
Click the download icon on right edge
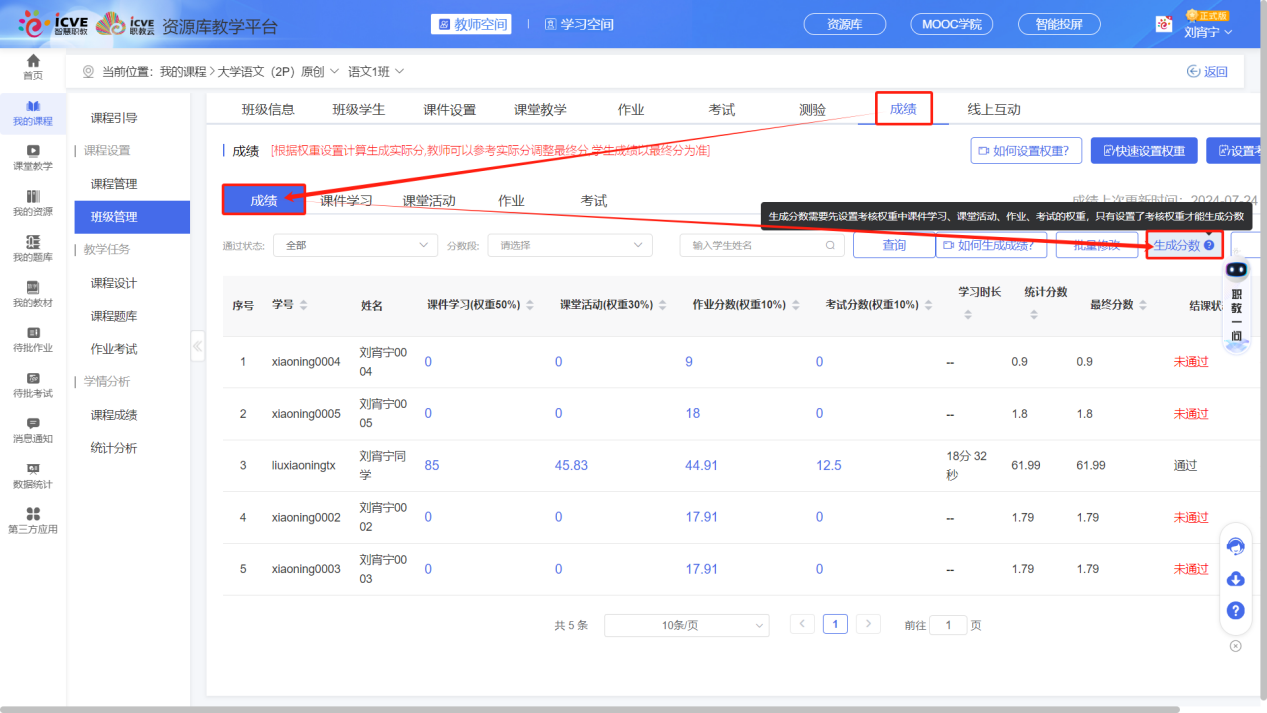1235,578
